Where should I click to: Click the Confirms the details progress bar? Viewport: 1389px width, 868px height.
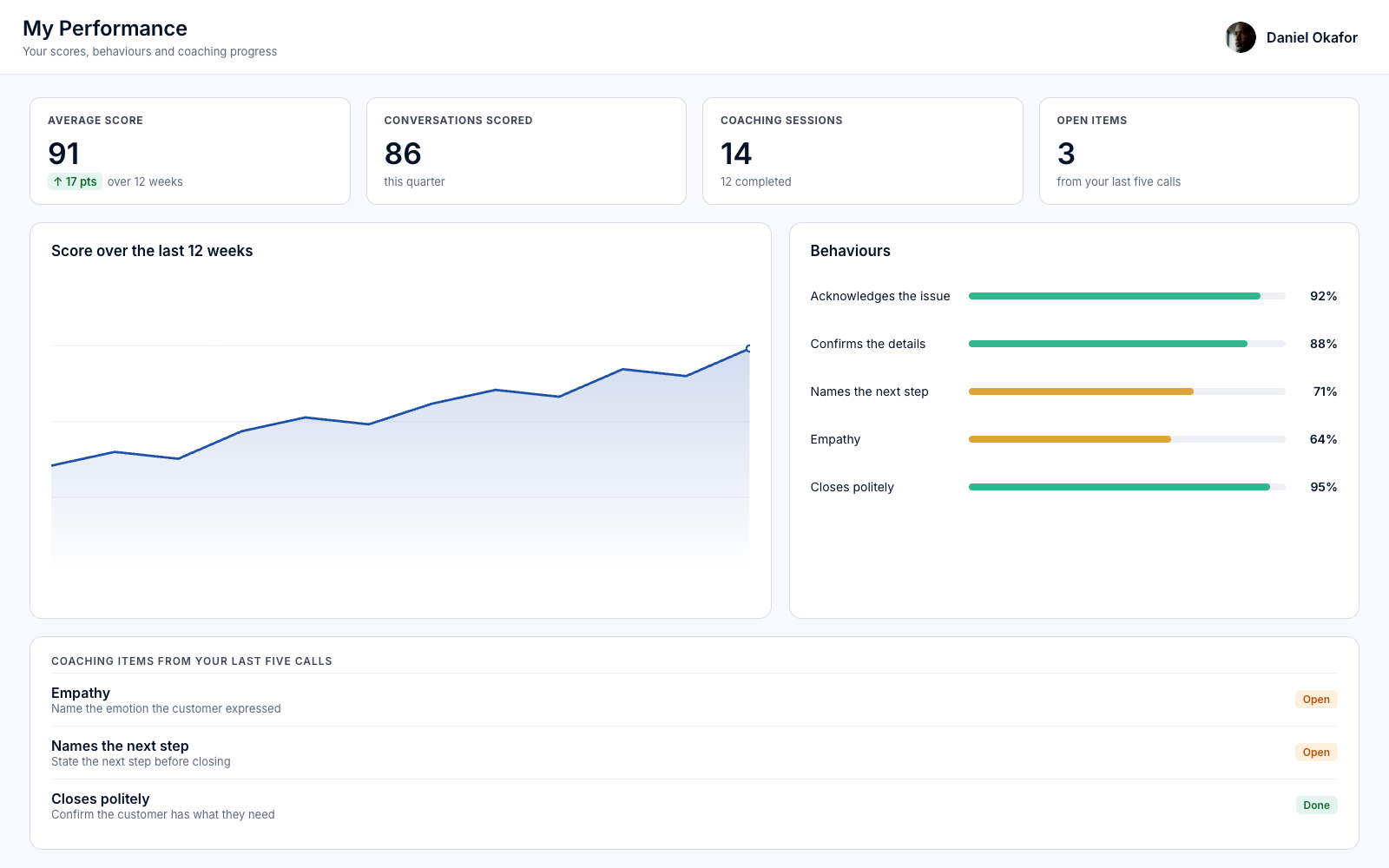1127,344
